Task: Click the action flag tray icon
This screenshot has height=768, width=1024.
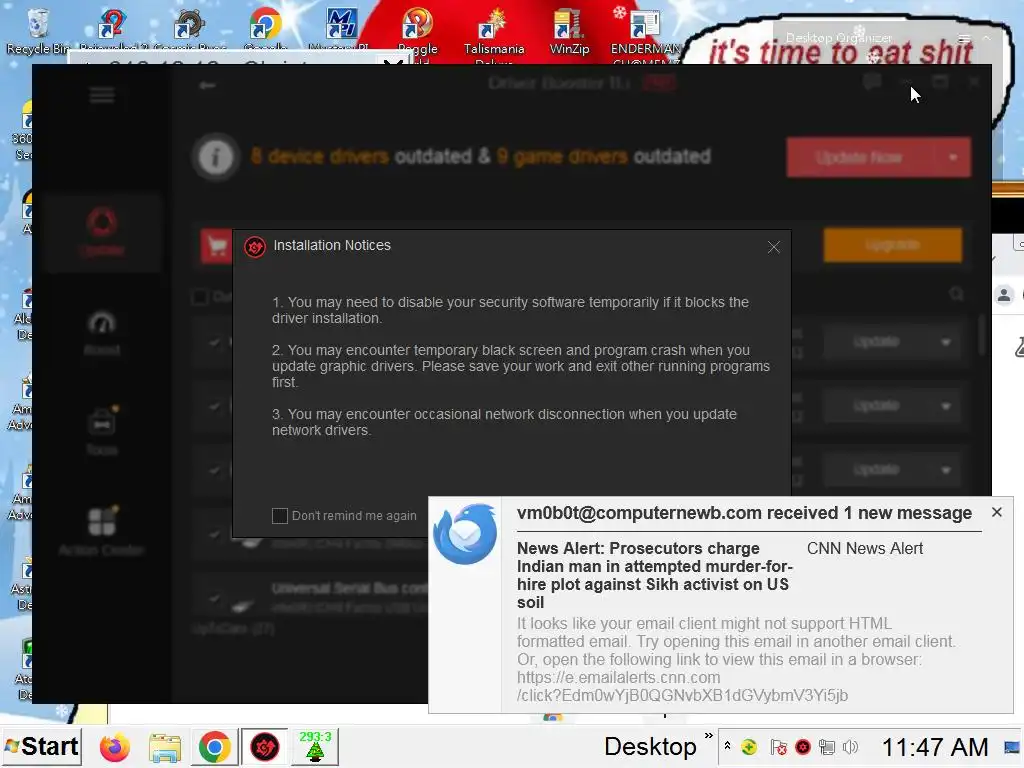Action: tap(778, 747)
